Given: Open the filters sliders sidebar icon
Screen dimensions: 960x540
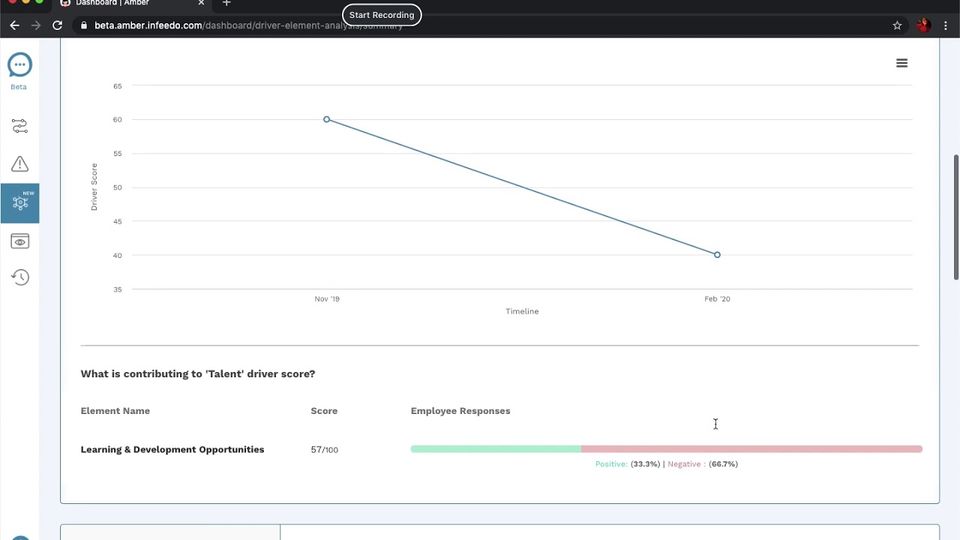Looking at the screenshot, I should 20,126.
